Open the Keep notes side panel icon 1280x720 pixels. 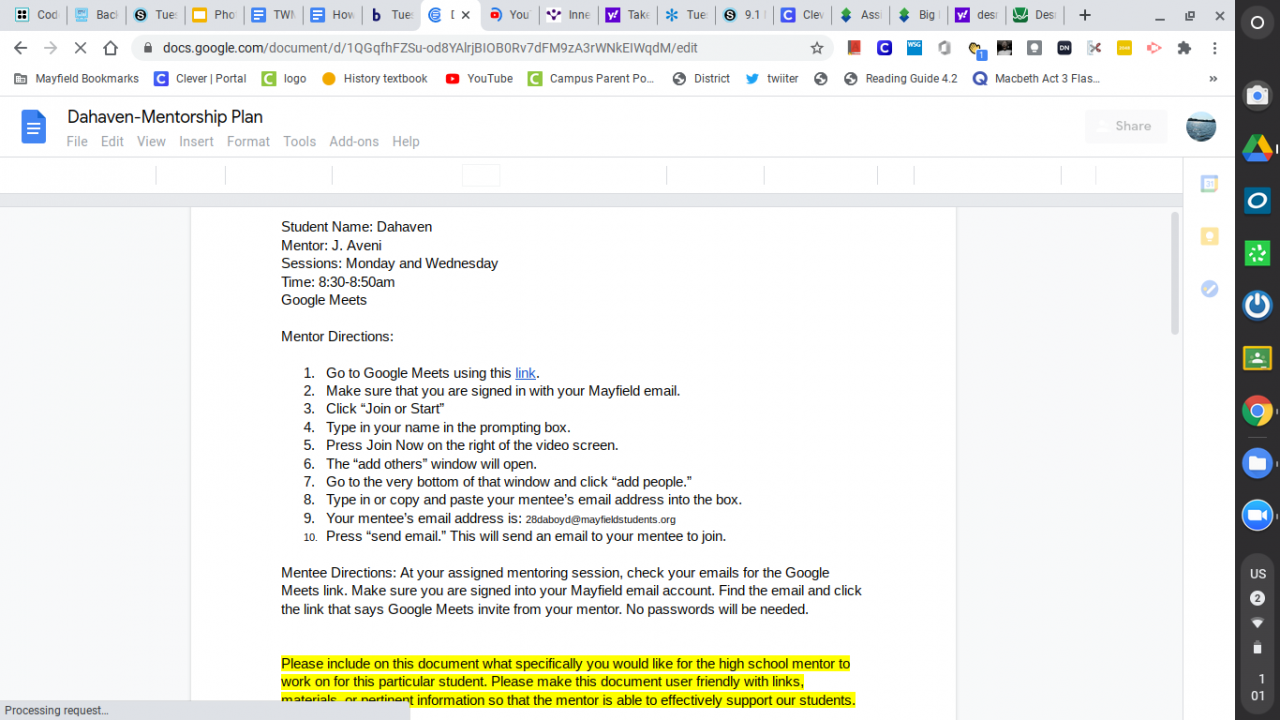1209,237
